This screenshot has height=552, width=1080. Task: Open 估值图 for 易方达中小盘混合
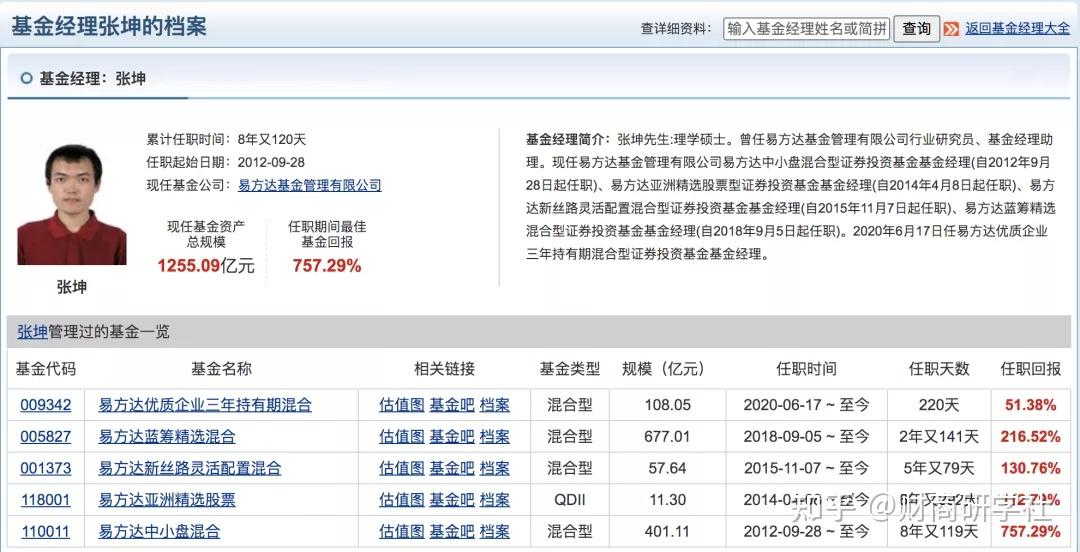coord(402,531)
